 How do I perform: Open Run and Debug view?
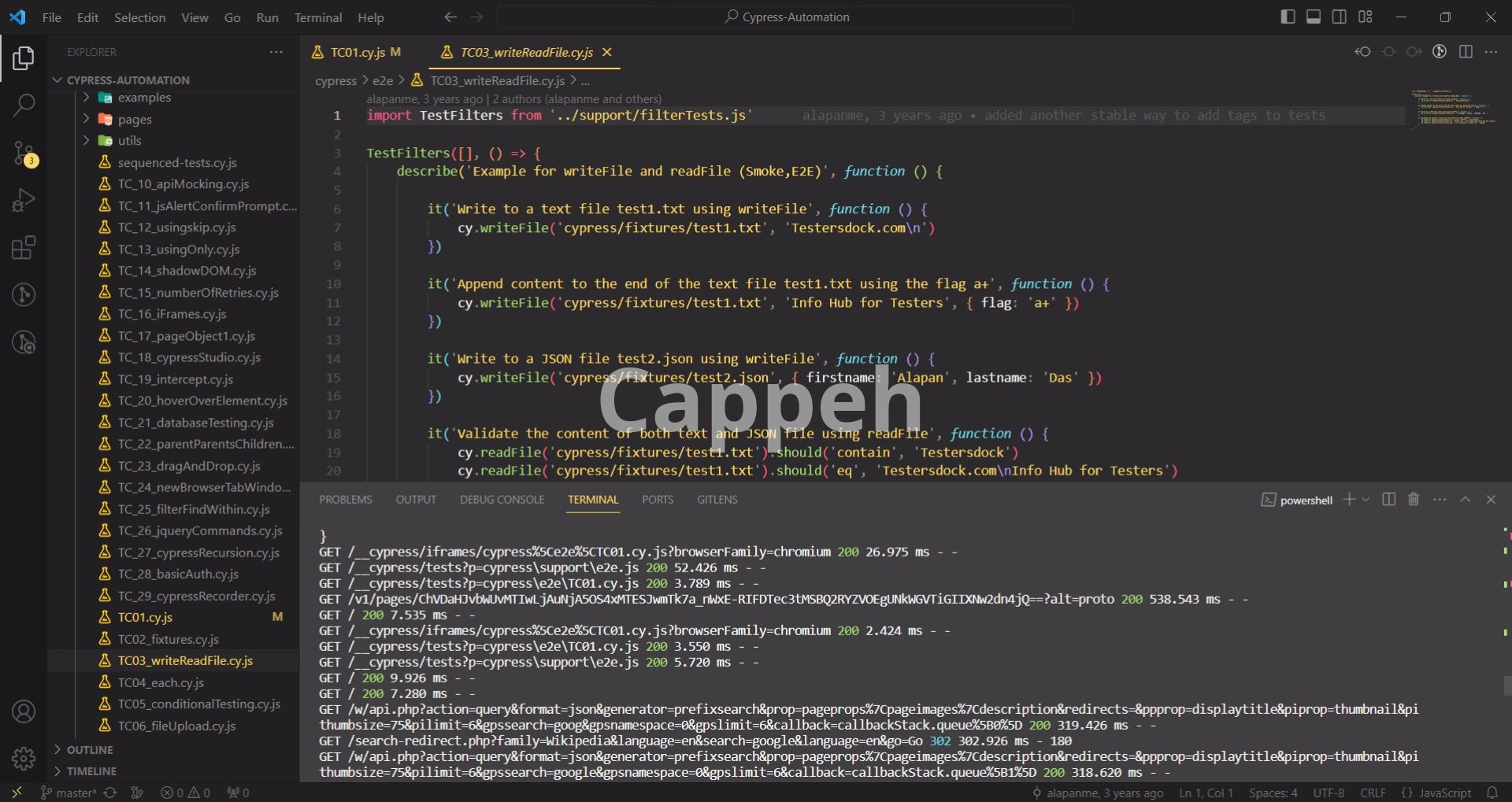[x=24, y=201]
